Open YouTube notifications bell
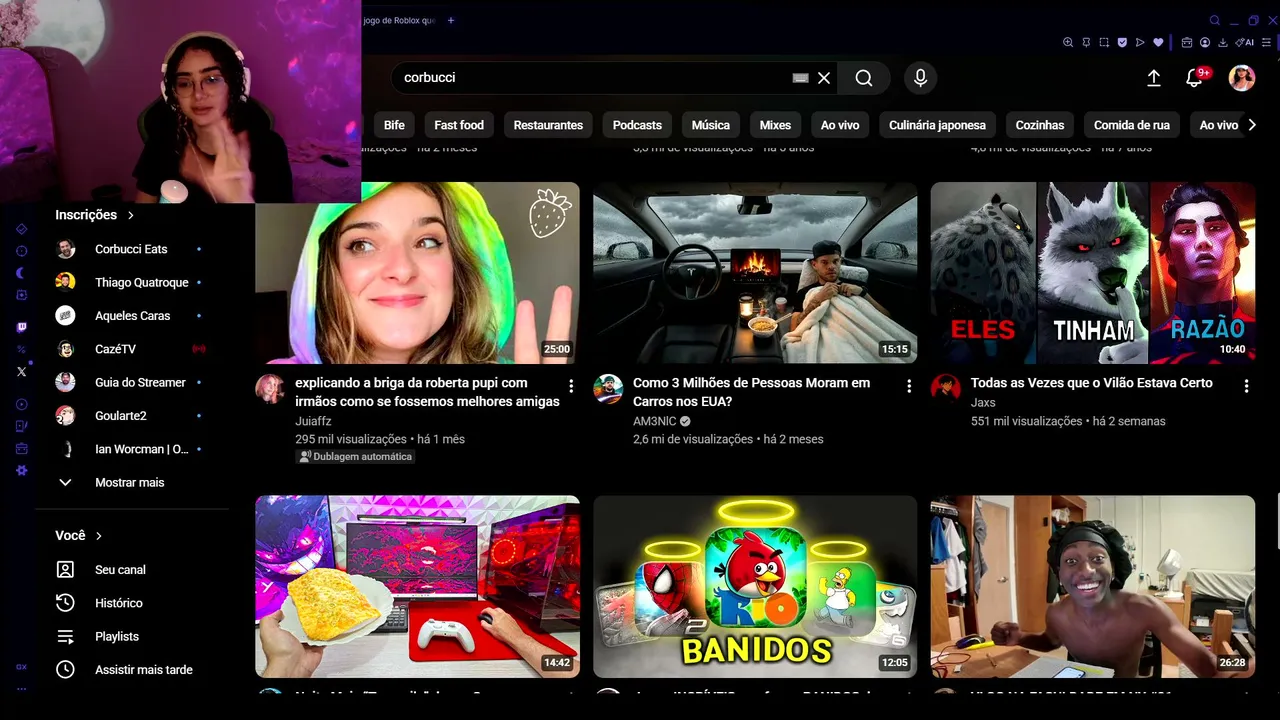The image size is (1280, 720). pos(1194,78)
